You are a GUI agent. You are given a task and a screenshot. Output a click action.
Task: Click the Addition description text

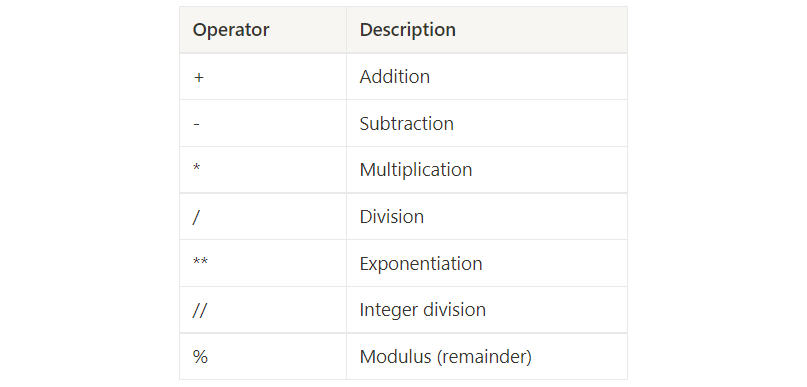(x=395, y=77)
